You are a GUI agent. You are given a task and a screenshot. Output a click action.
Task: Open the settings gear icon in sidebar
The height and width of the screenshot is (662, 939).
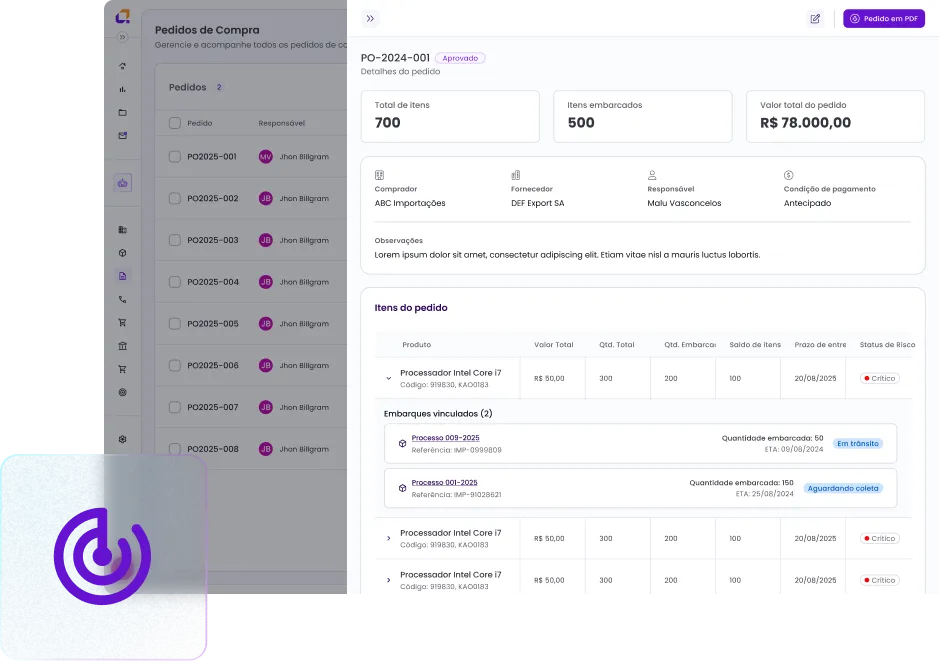pos(123,439)
